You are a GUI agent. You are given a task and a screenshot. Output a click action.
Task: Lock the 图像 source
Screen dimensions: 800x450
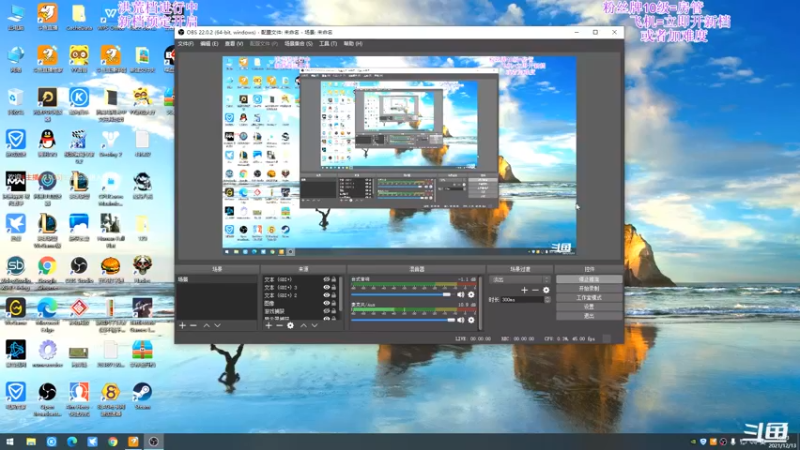tap(334, 303)
